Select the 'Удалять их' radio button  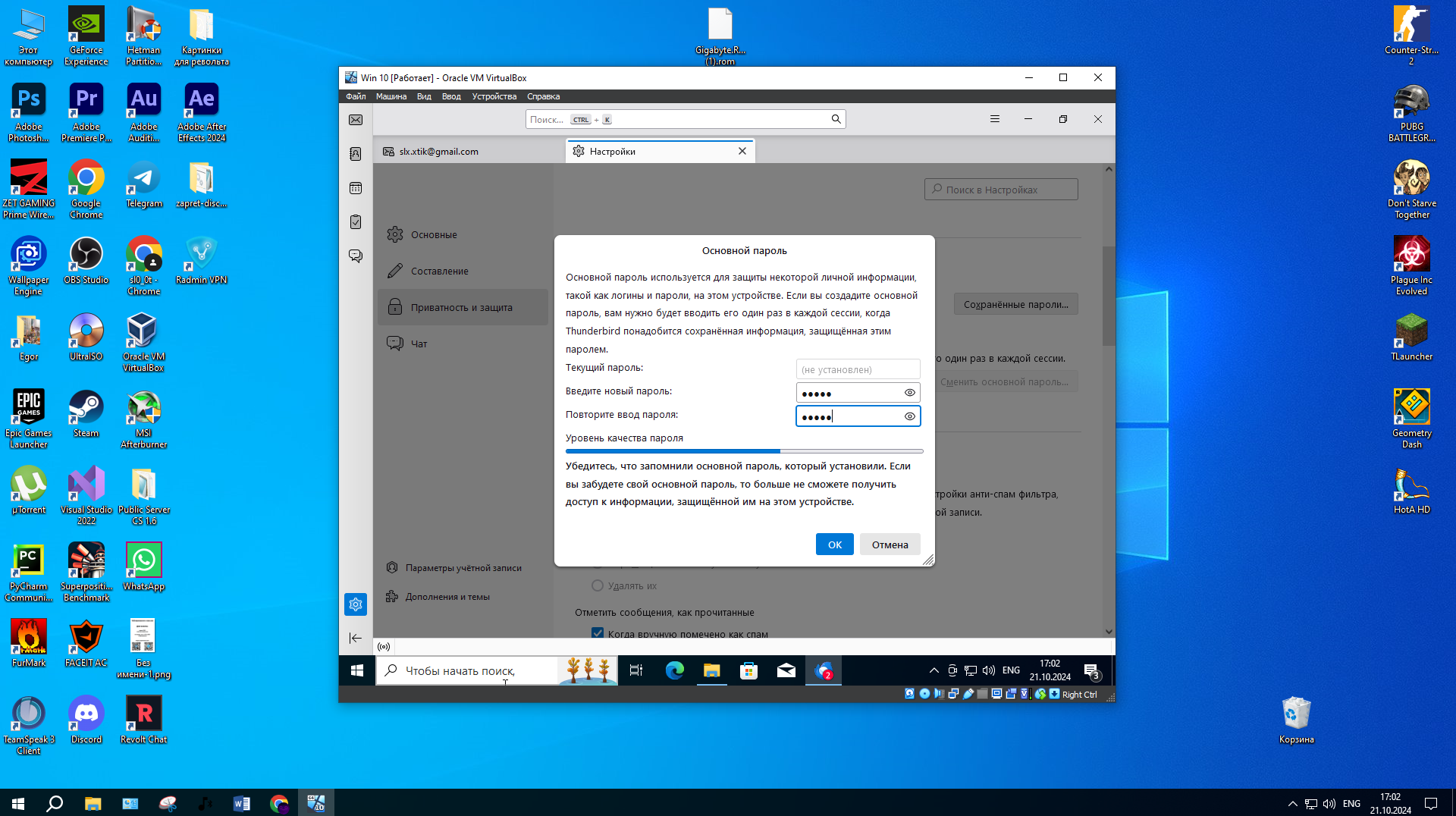(598, 585)
